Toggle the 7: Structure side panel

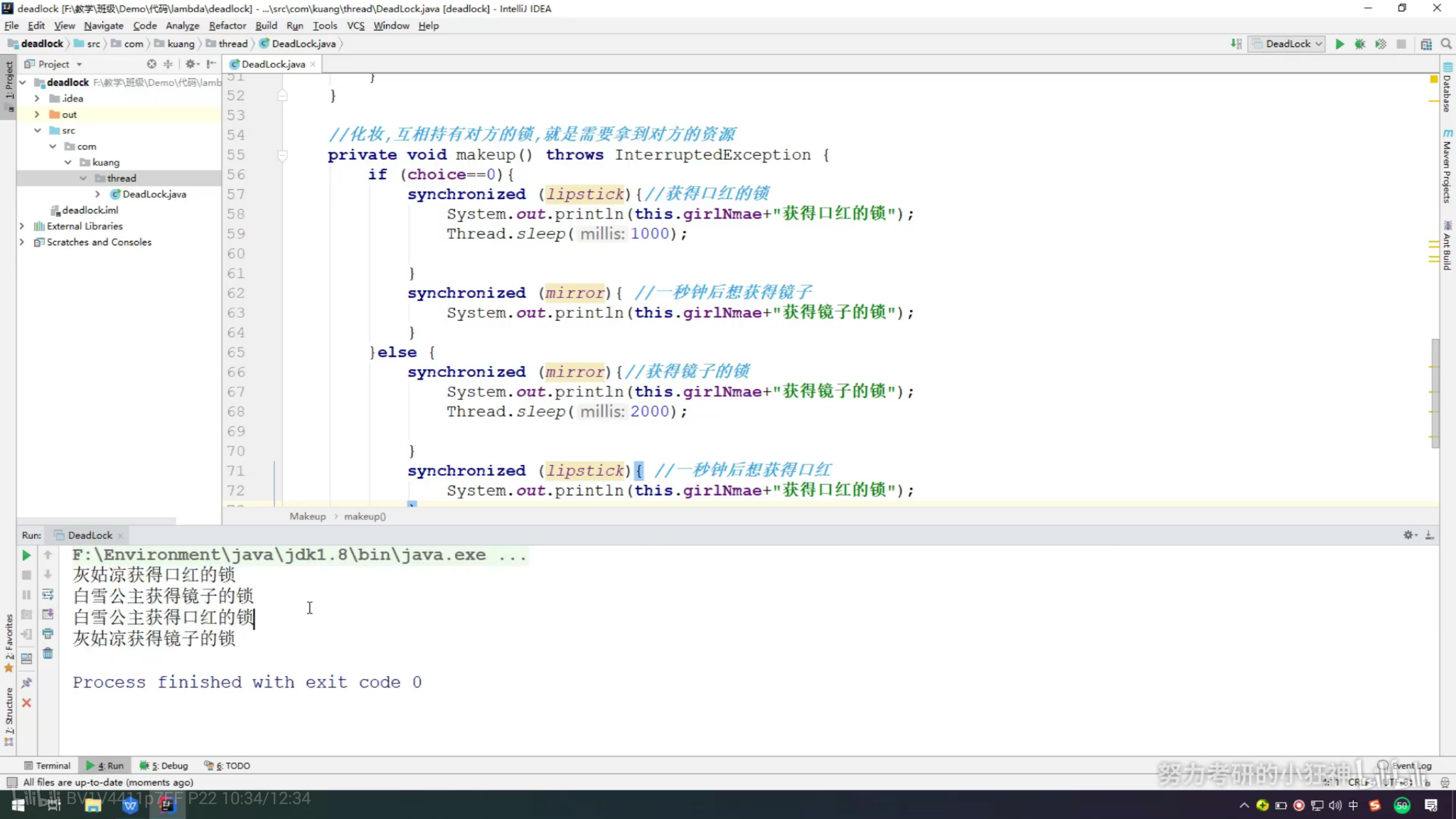pyautogui.click(x=9, y=716)
